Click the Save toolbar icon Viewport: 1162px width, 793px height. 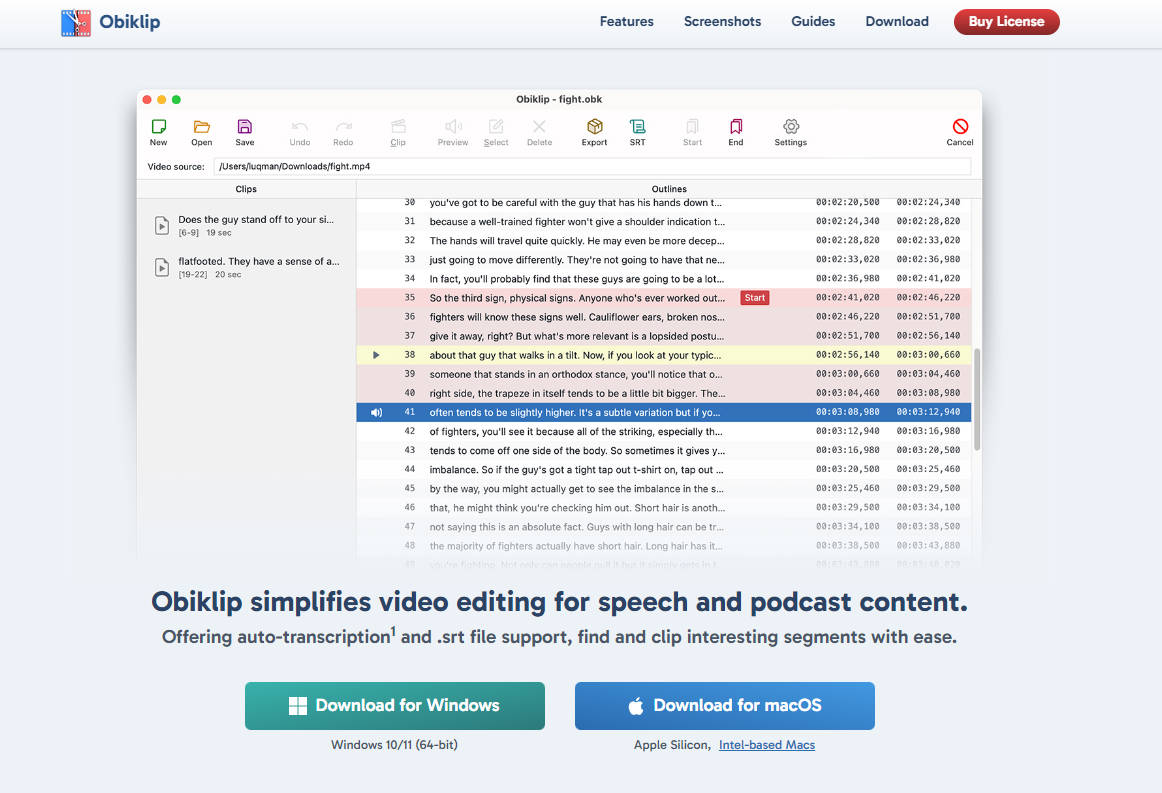pyautogui.click(x=245, y=127)
